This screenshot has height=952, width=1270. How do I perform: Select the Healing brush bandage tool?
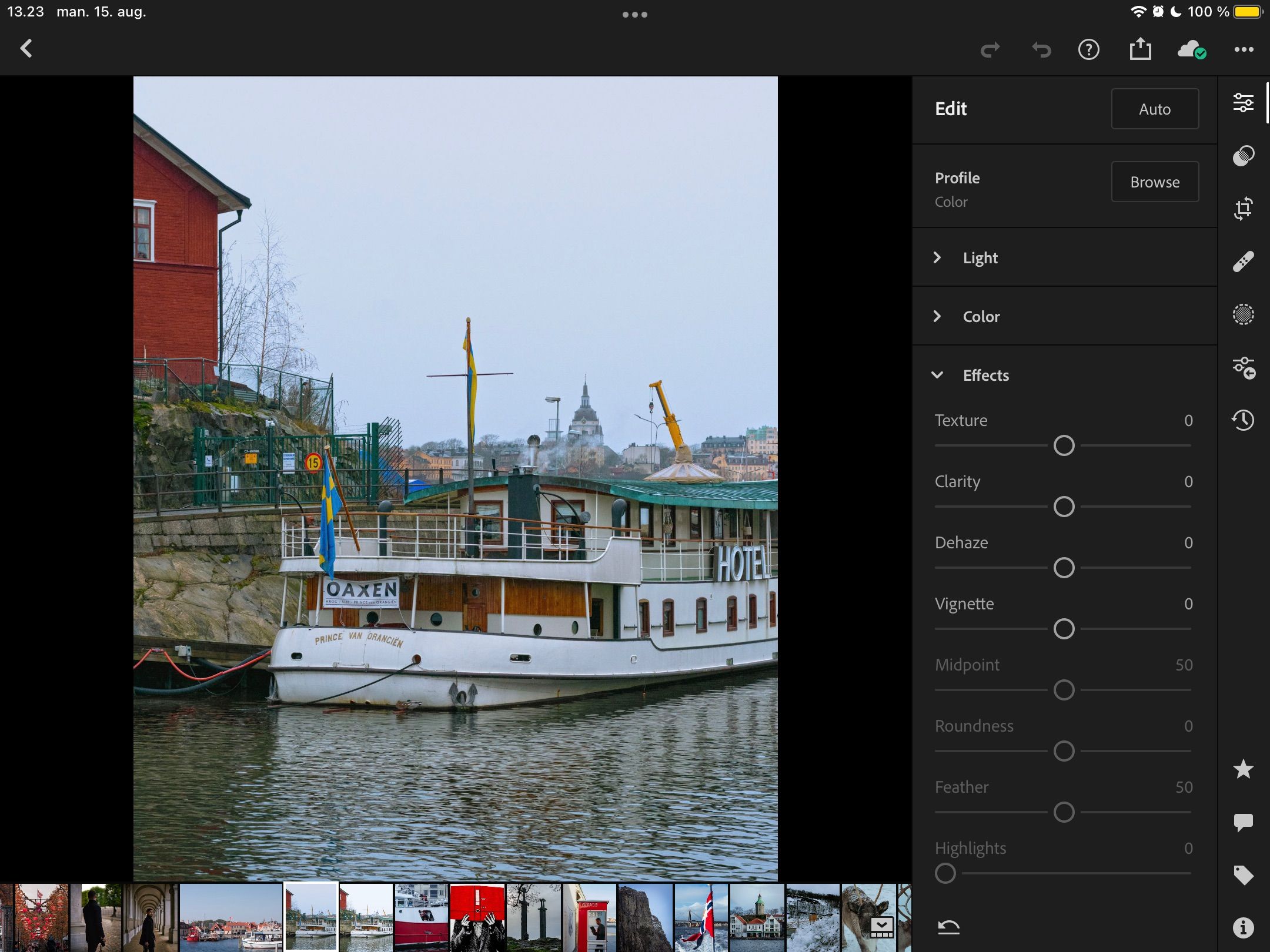[1243, 262]
